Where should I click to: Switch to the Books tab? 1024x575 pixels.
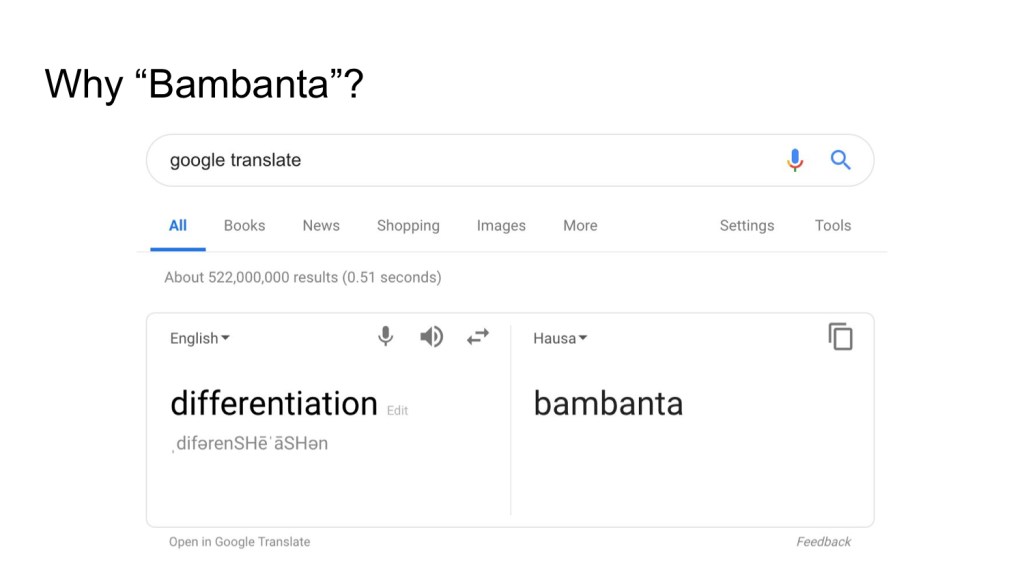[x=244, y=226]
